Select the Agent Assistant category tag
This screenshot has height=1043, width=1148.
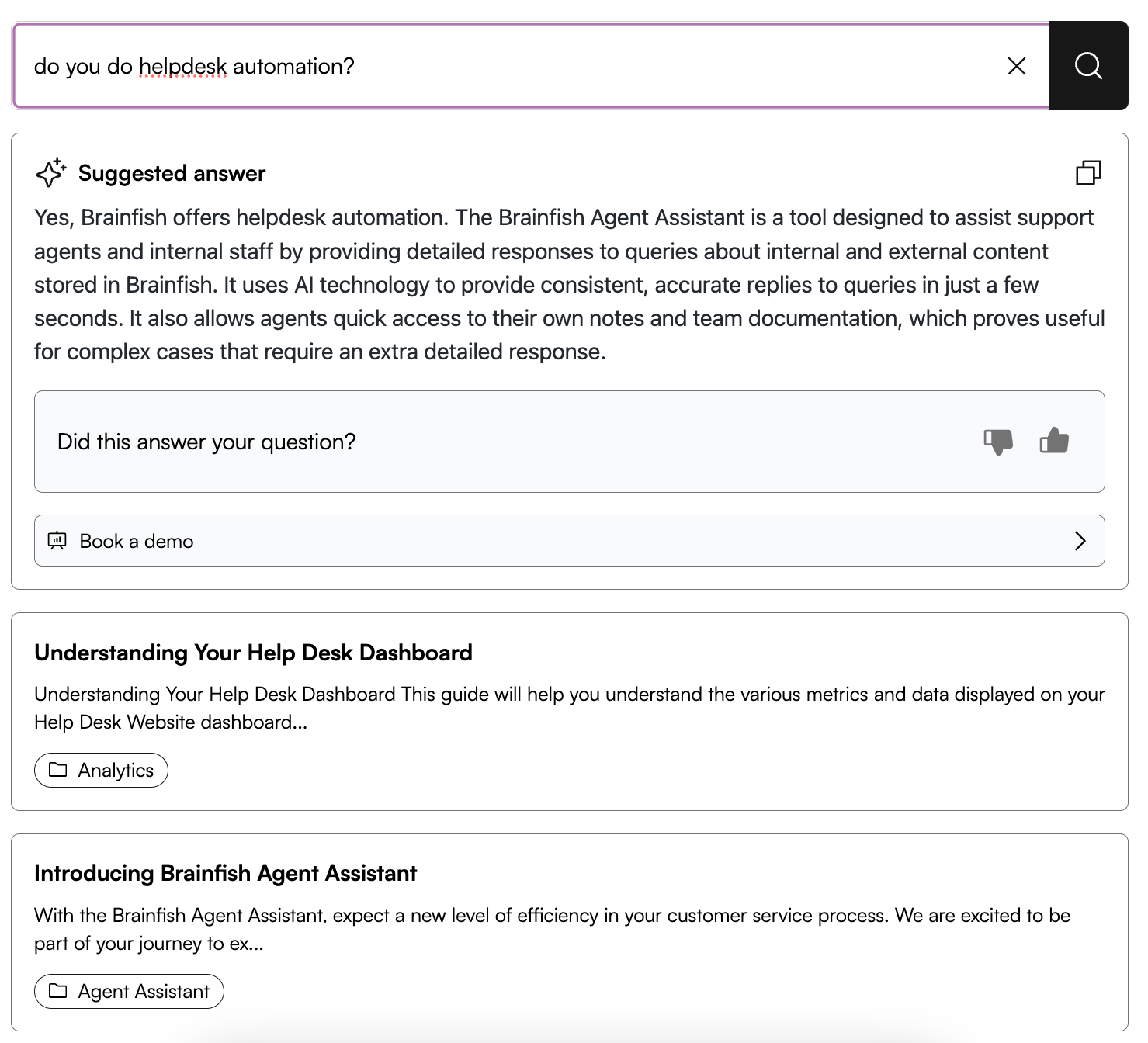129,991
